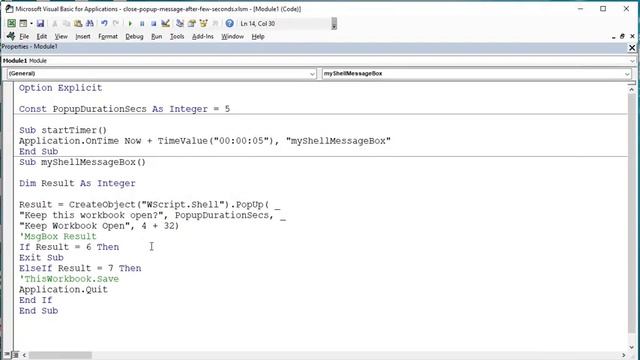640x360 pixels.
Task: Open the Run menu
Action: [156, 36]
